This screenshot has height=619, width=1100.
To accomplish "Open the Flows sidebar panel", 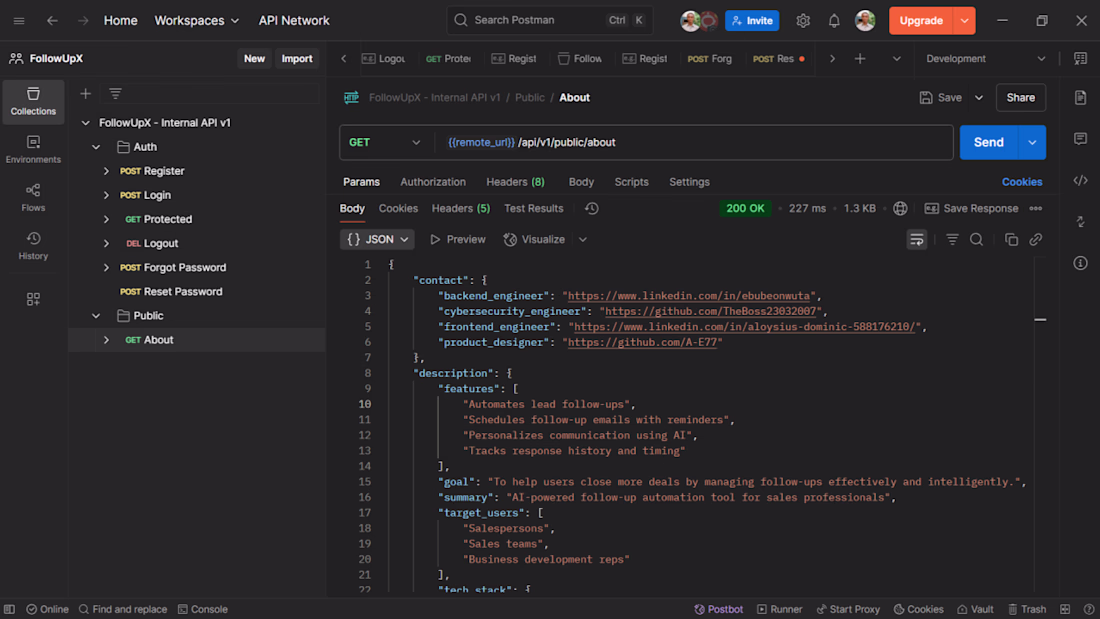I will coord(33,198).
